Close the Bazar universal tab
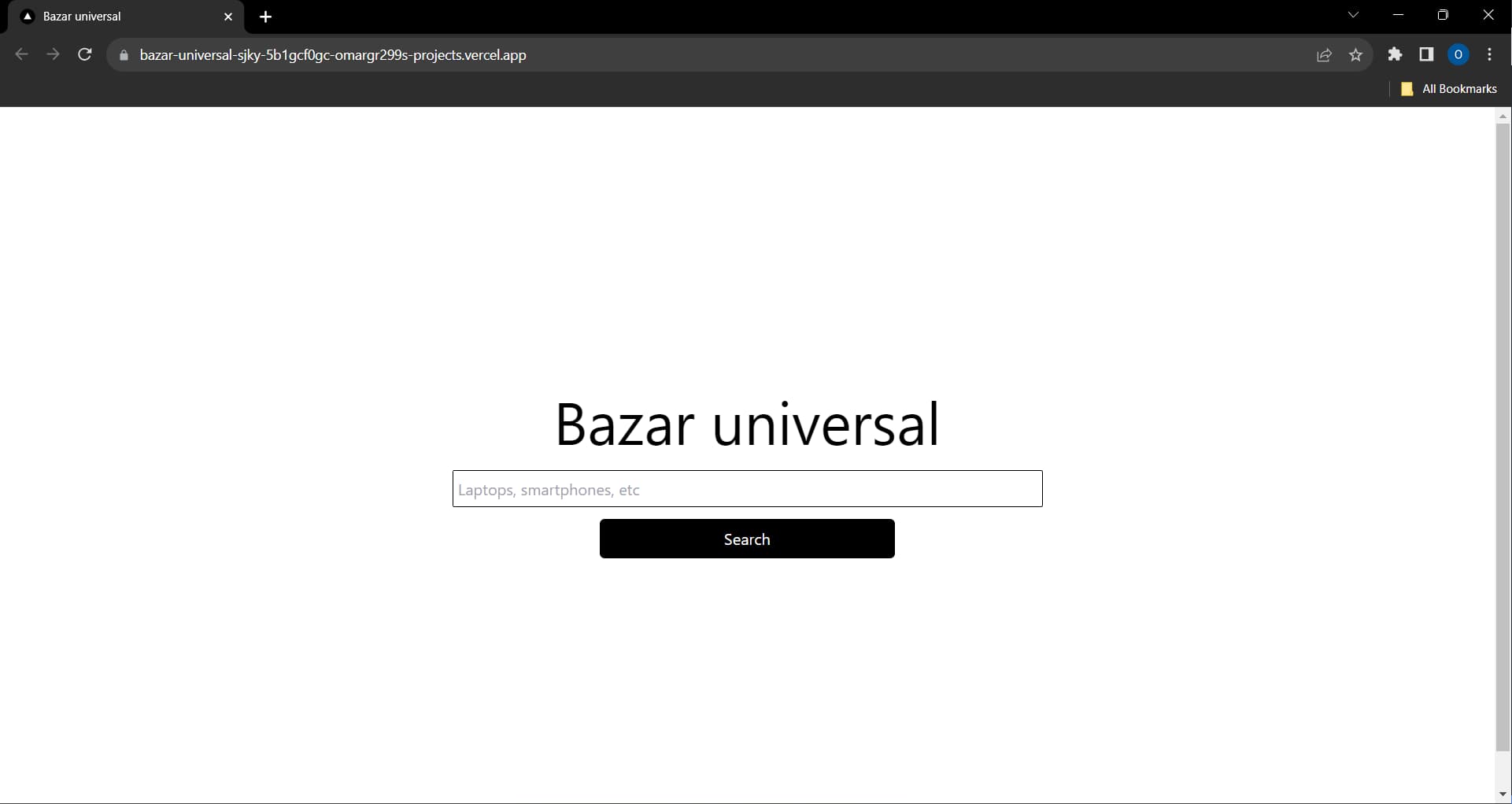 (x=229, y=17)
